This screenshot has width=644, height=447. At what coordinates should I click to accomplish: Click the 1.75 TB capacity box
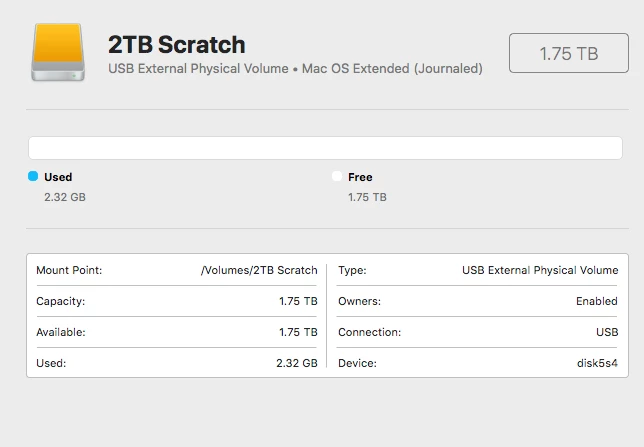click(x=568, y=53)
